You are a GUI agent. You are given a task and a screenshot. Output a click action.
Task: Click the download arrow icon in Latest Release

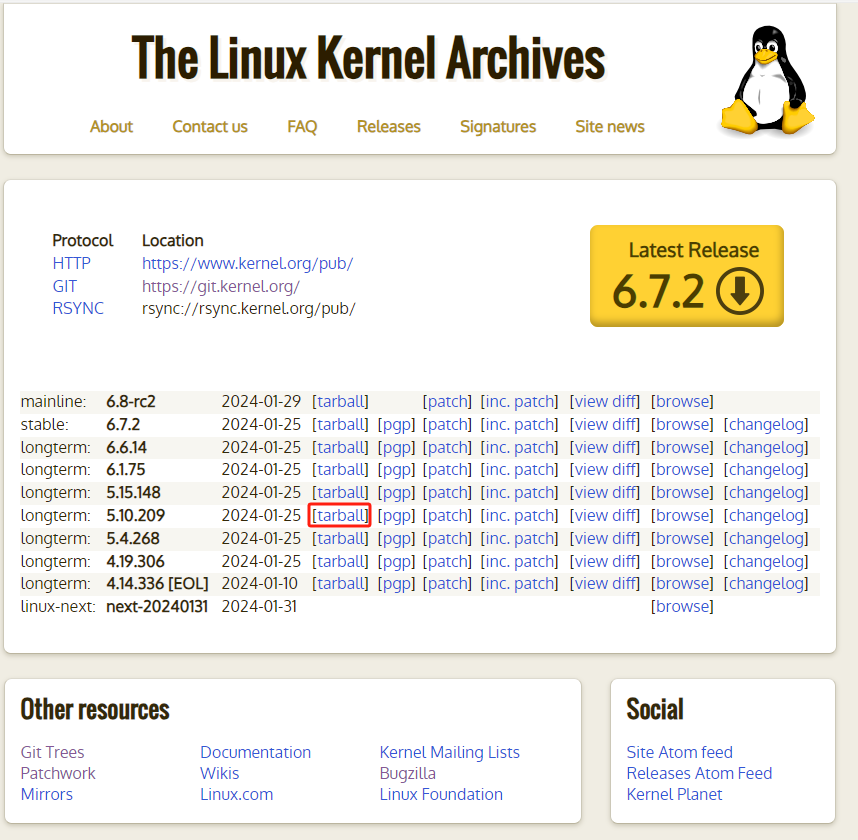point(740,291)
